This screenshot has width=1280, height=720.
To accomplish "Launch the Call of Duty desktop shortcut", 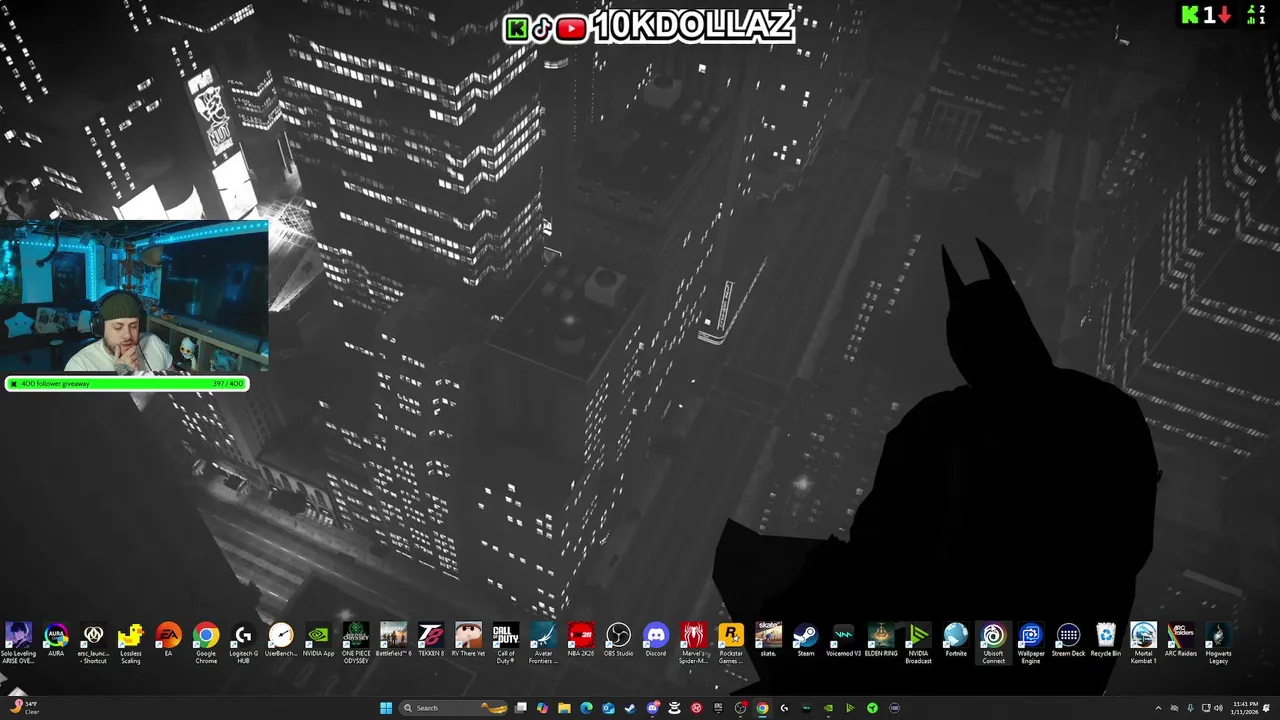I will pos(506,643).
